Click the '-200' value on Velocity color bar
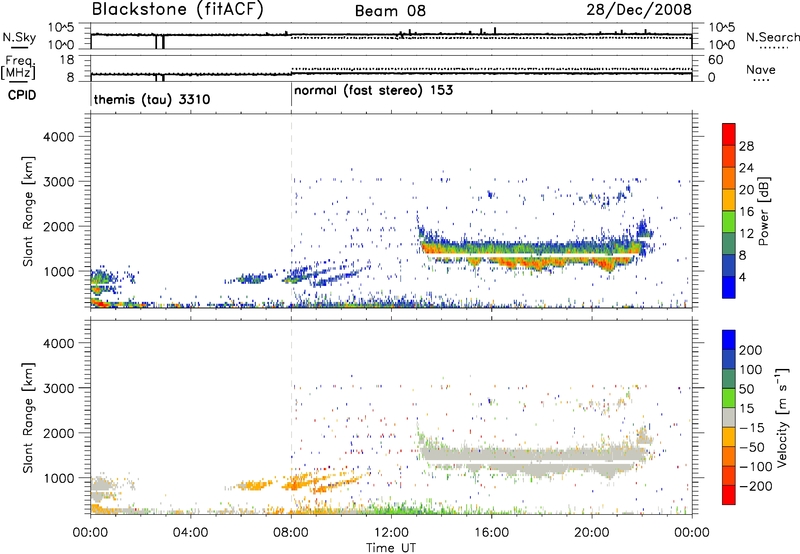The height and width of the screenshot is (554, 800). (756, 486)
